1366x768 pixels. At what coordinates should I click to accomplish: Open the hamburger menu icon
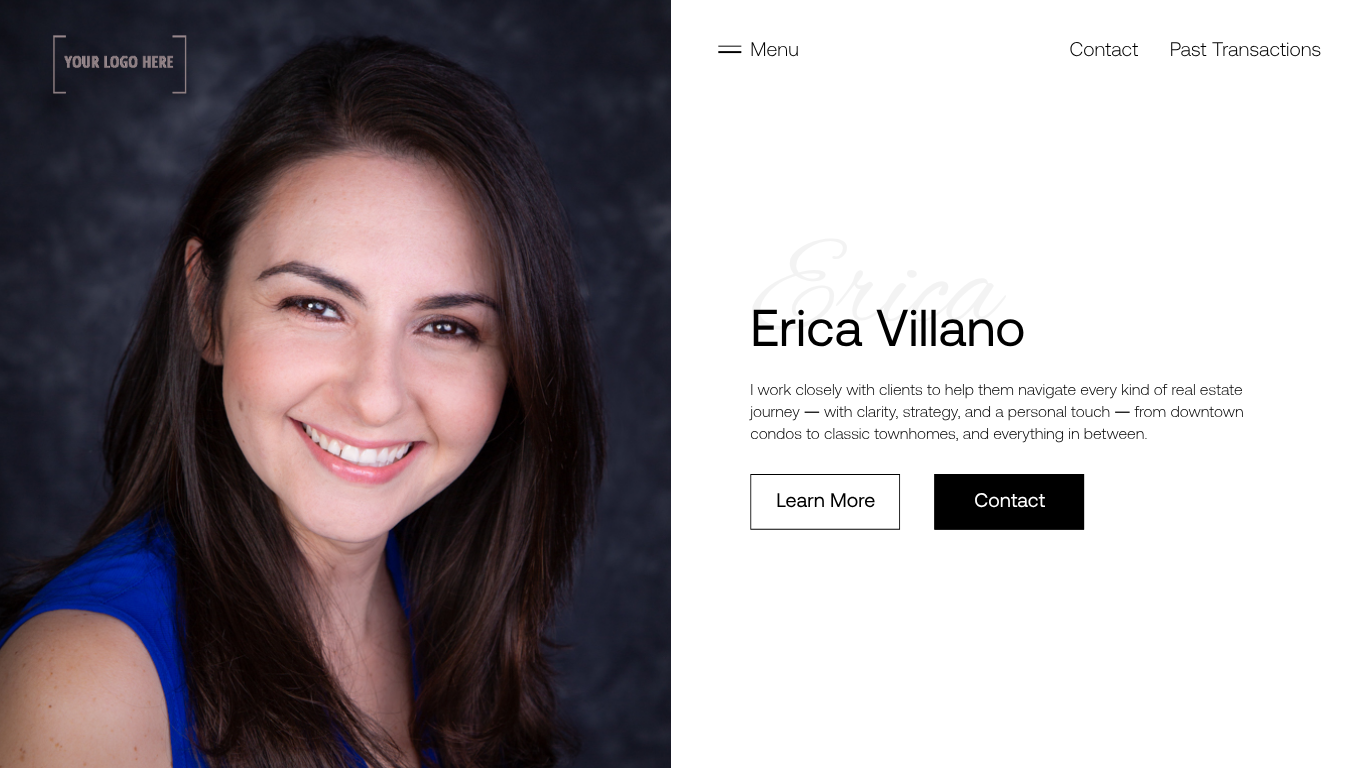tap(729, 49)
